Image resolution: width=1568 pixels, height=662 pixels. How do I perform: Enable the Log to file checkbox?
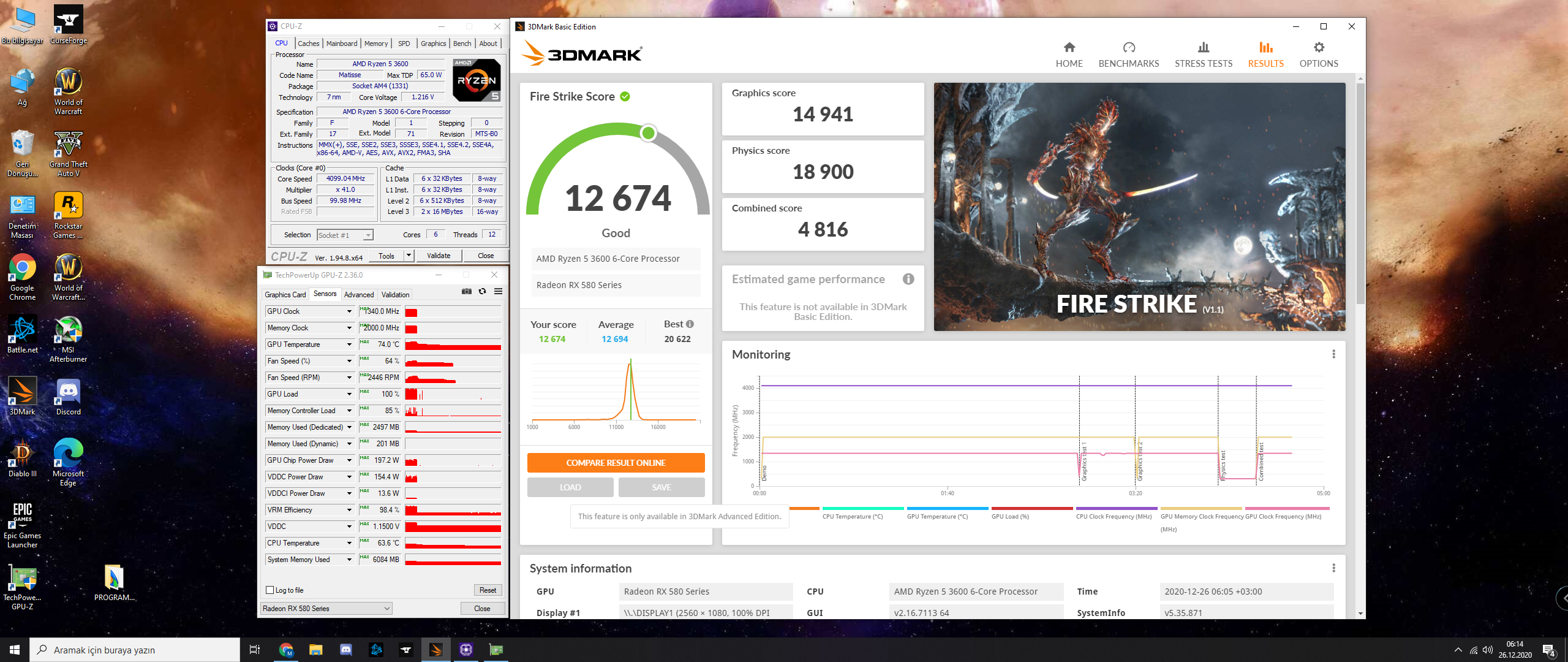270,590
